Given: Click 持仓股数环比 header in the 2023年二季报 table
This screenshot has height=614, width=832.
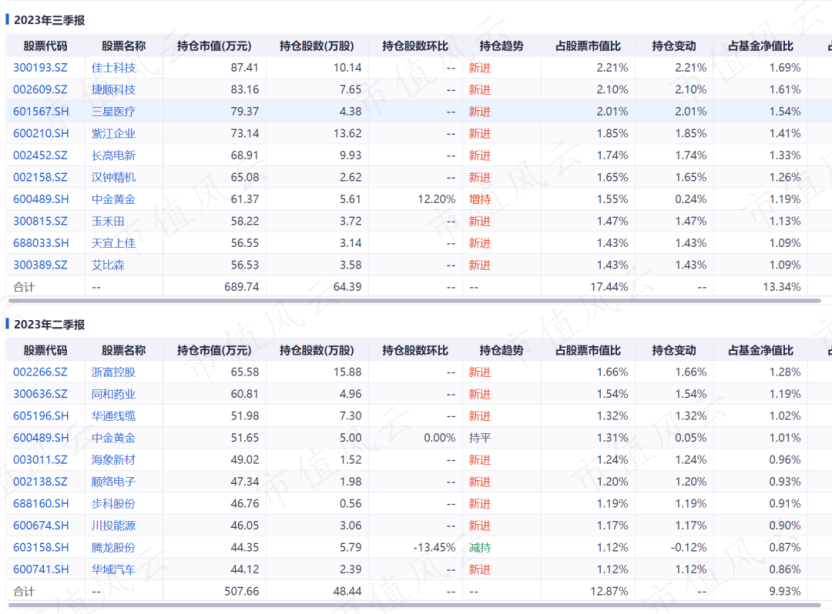Looking at the screenshot, I should click(x=415, y=350).
